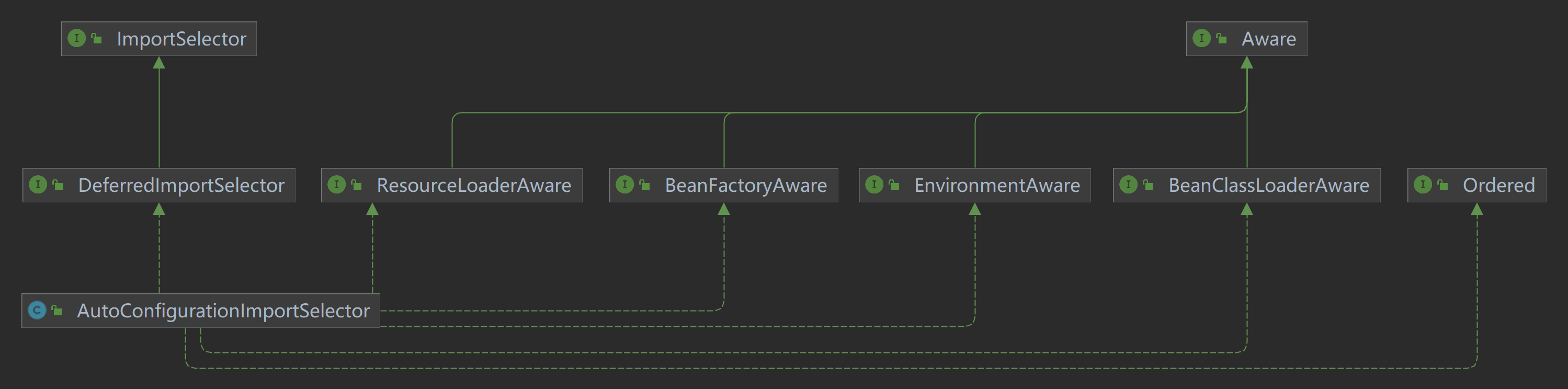This screenshot has height=389, width=1568.
Task: Click the public lock icon on AutoConfigurationImportSelector
Action: pos(56,311)
